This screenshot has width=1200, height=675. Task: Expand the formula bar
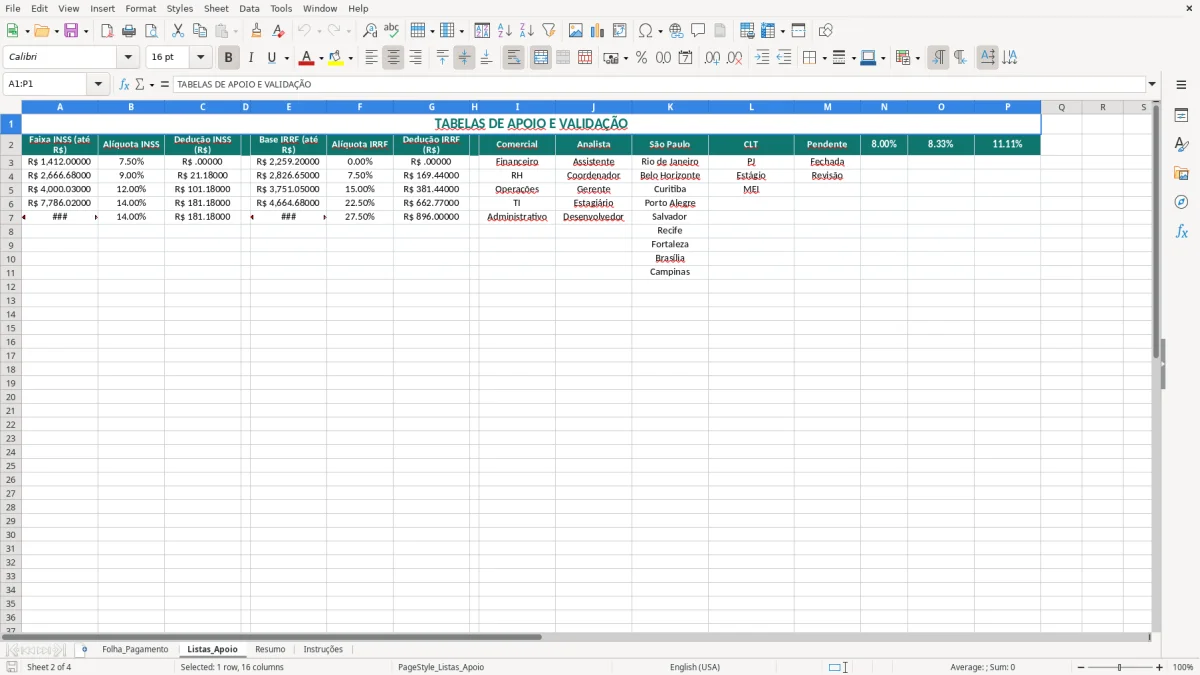click(1152, 85)
